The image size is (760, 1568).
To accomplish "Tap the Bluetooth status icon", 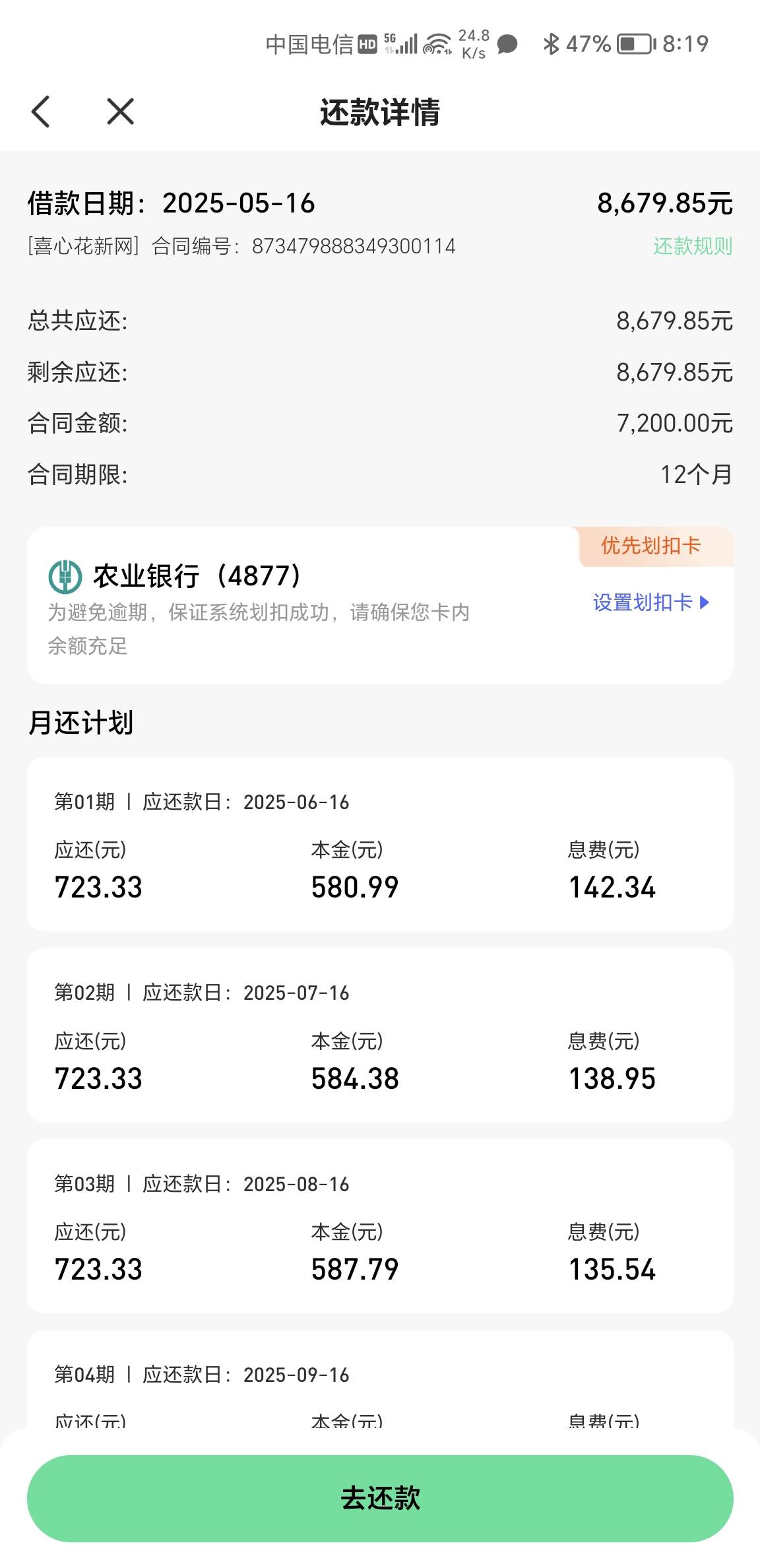I will 550,44.
